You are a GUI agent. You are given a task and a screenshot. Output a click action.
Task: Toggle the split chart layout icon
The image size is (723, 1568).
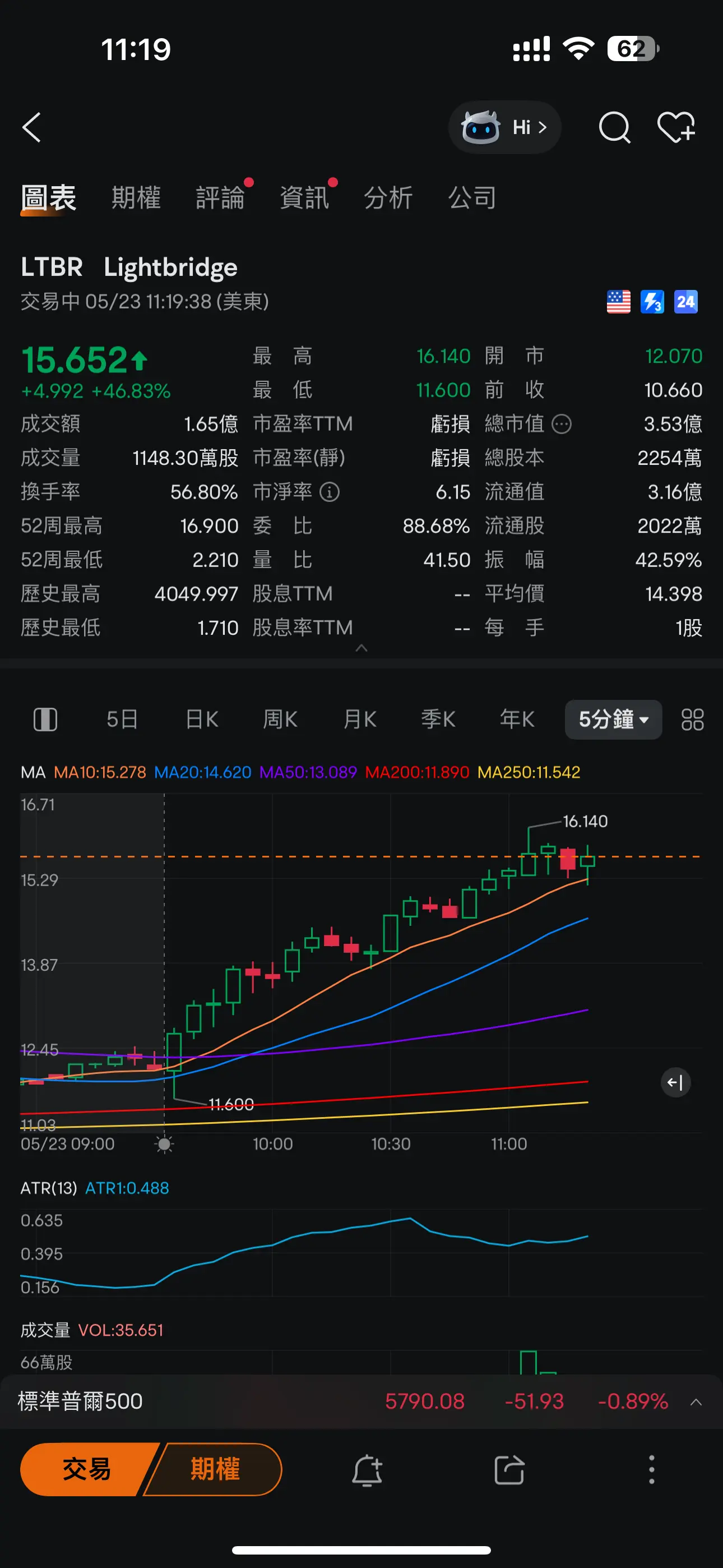(x=45, y=720)
